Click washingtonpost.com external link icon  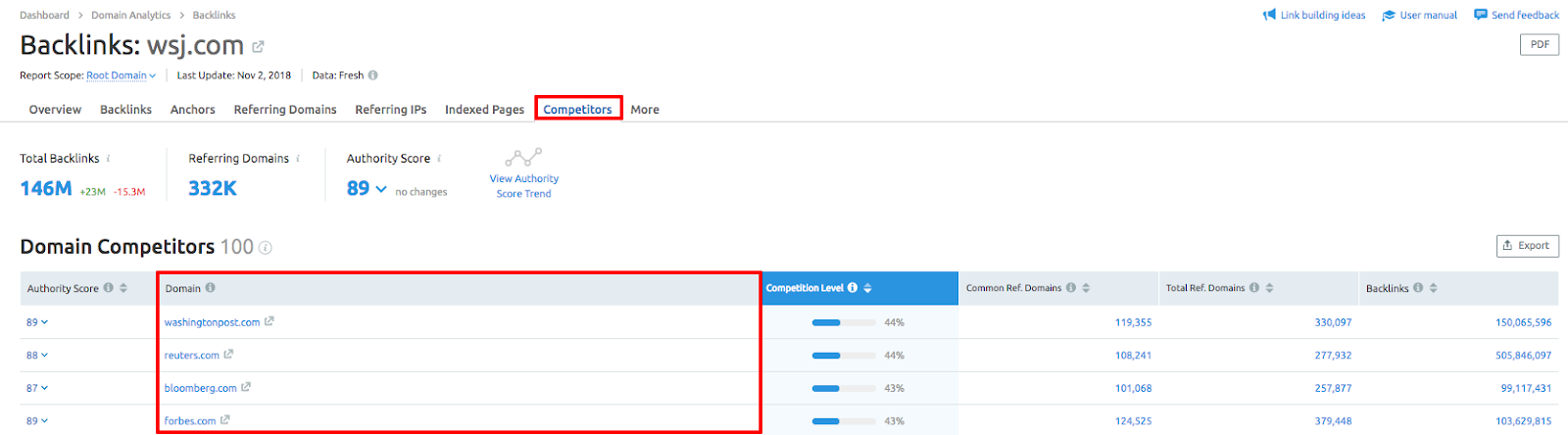(x=269, y=321)
